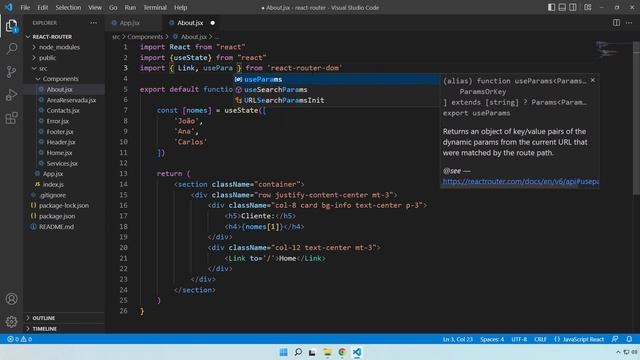640x360 pixels.
Task: Click the VS Code logo in title bar
Action: coord(9,7)
